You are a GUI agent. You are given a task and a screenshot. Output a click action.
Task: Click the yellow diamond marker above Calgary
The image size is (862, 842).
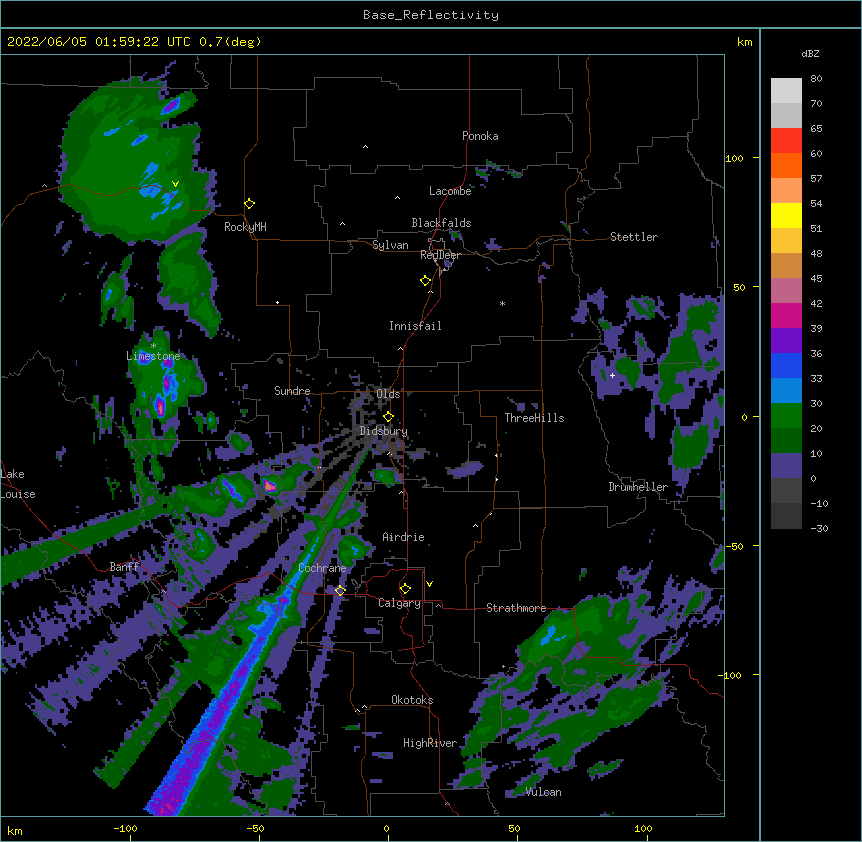(405, 589)
